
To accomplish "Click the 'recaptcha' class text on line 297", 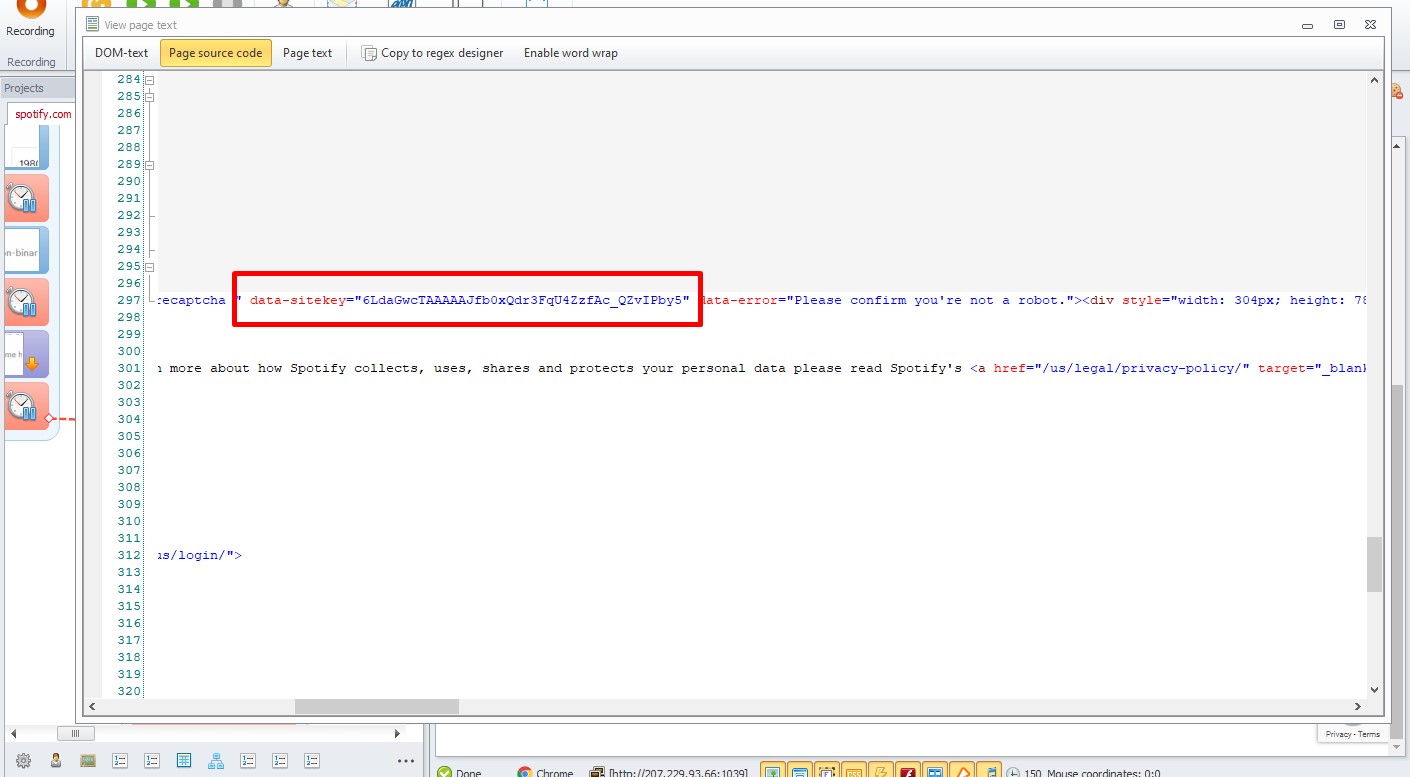I will coord(192,300).
